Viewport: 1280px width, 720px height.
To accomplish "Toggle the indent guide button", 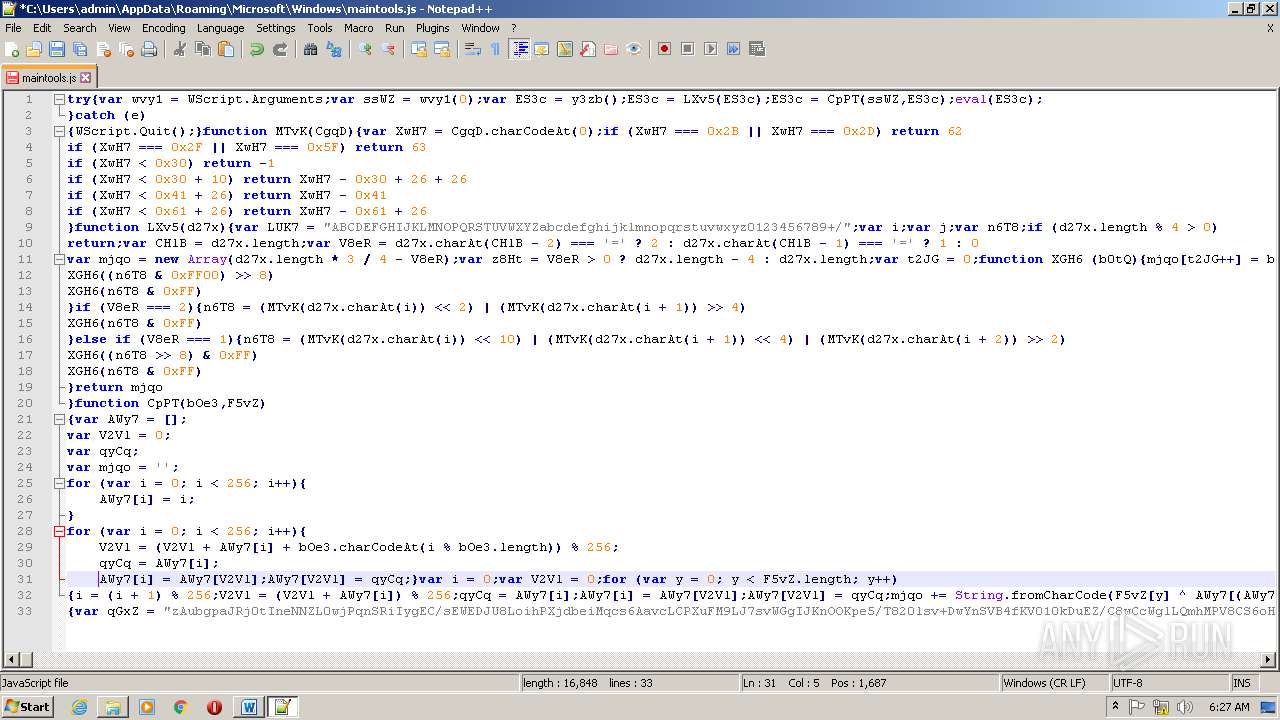I will [x=519, y=49].
